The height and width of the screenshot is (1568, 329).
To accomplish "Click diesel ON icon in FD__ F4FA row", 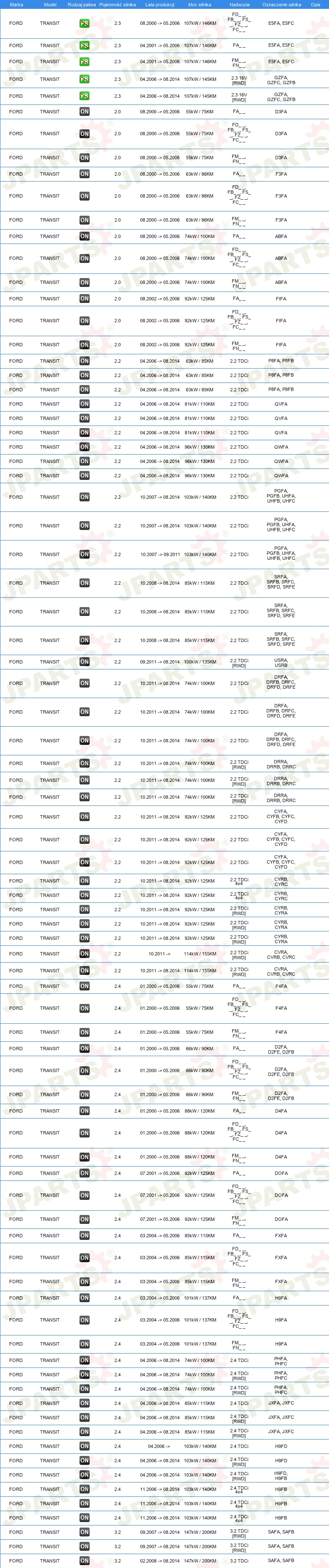I will 85,1008.
